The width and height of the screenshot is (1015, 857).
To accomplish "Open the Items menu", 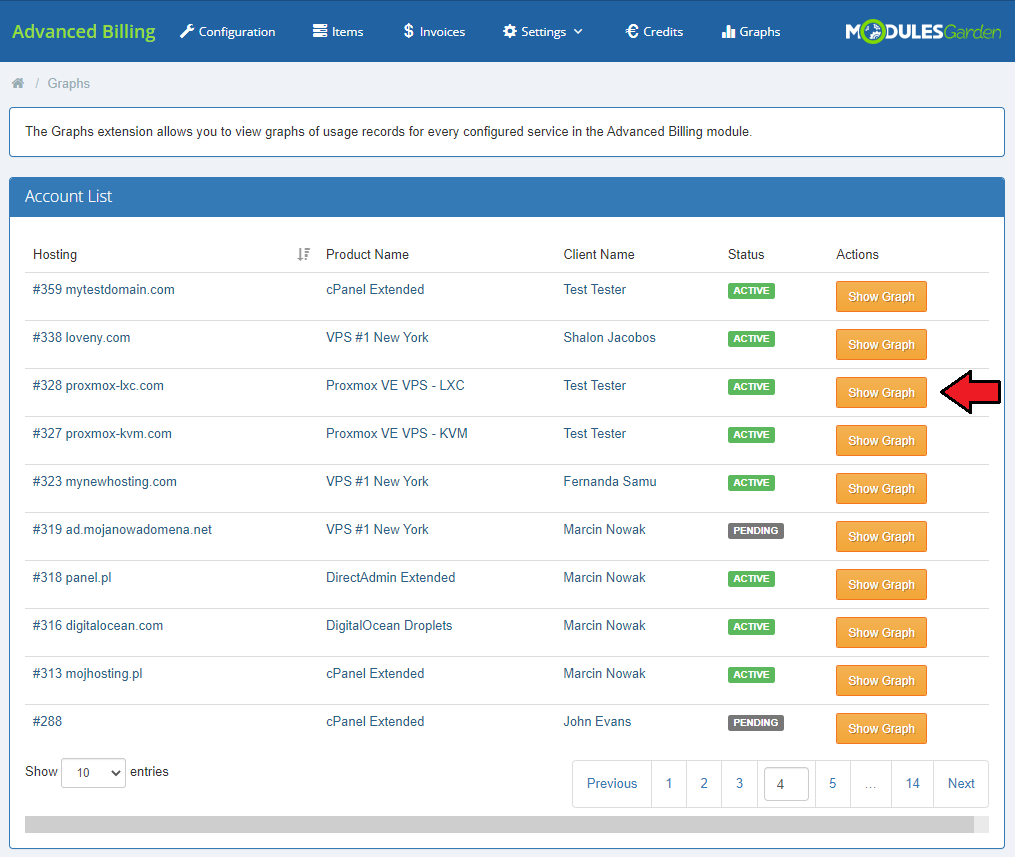I will pos(338,31).
